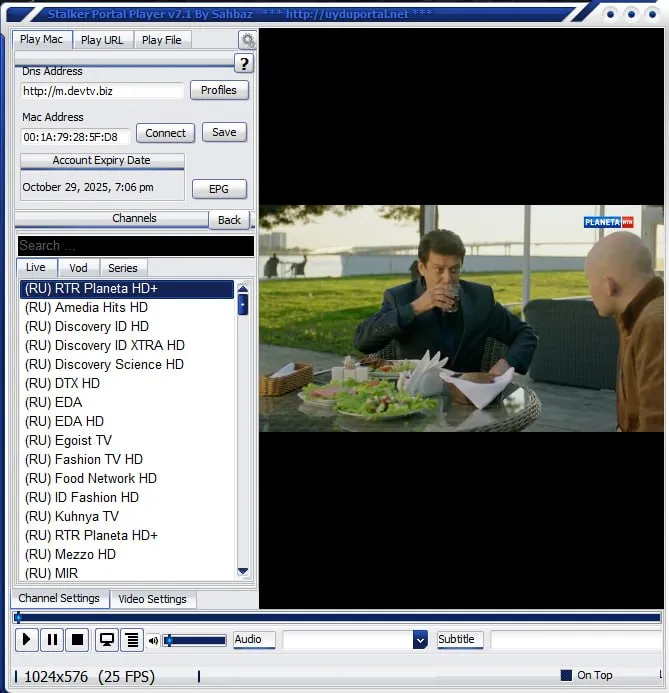
Task: Open the EPG button
Action: point(219,189)
